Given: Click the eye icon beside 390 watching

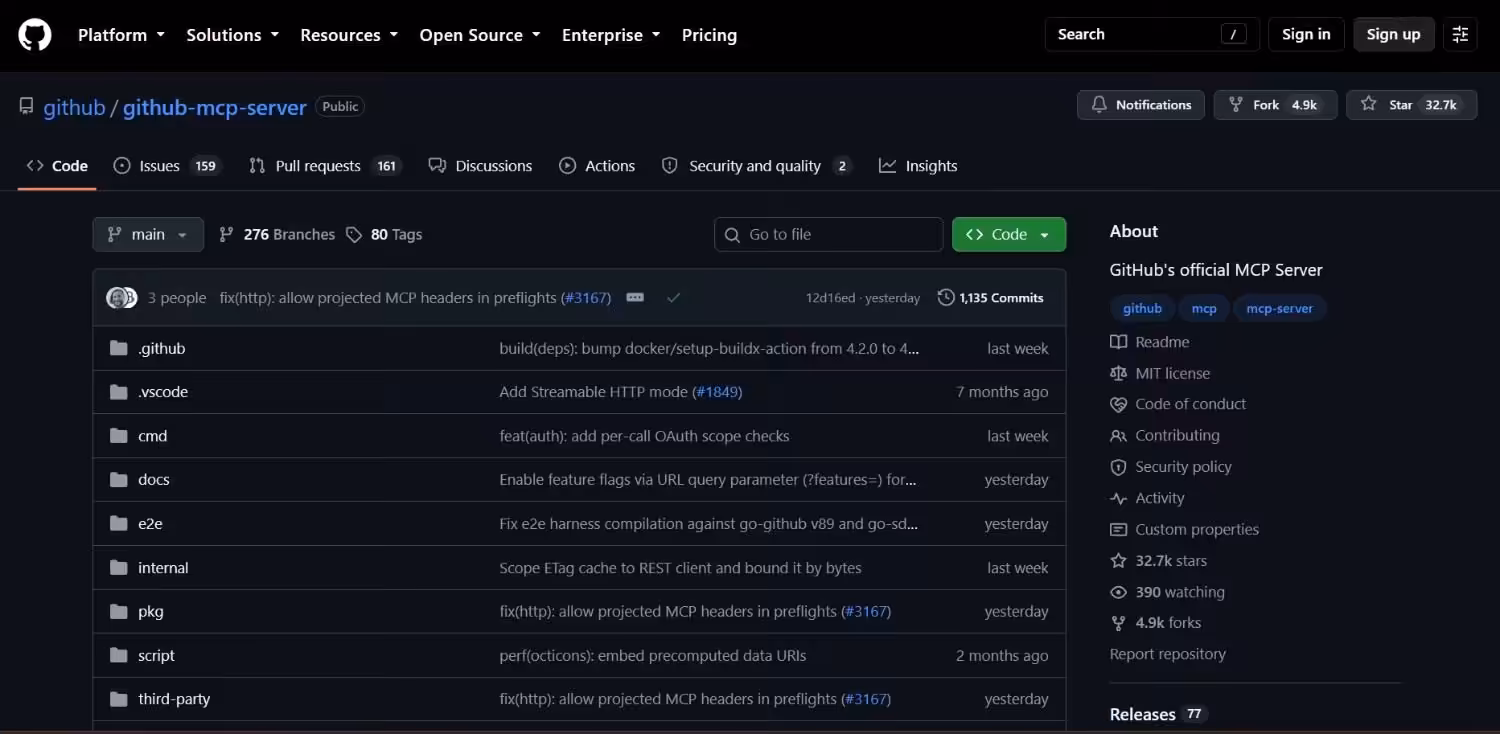Looking at the screenshot, I should pyautogui.click(x=1118, y=592).
